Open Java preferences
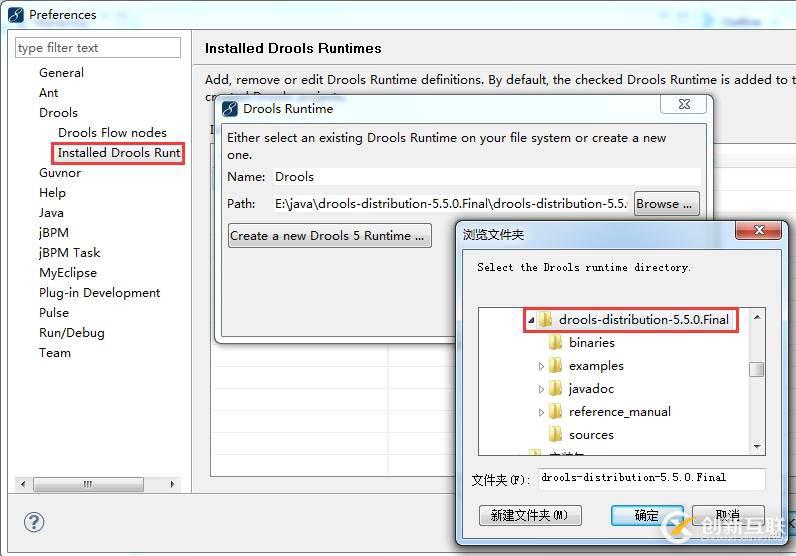Image resolution: width=796 pixels, height=556 pixels. pos(51,213)
